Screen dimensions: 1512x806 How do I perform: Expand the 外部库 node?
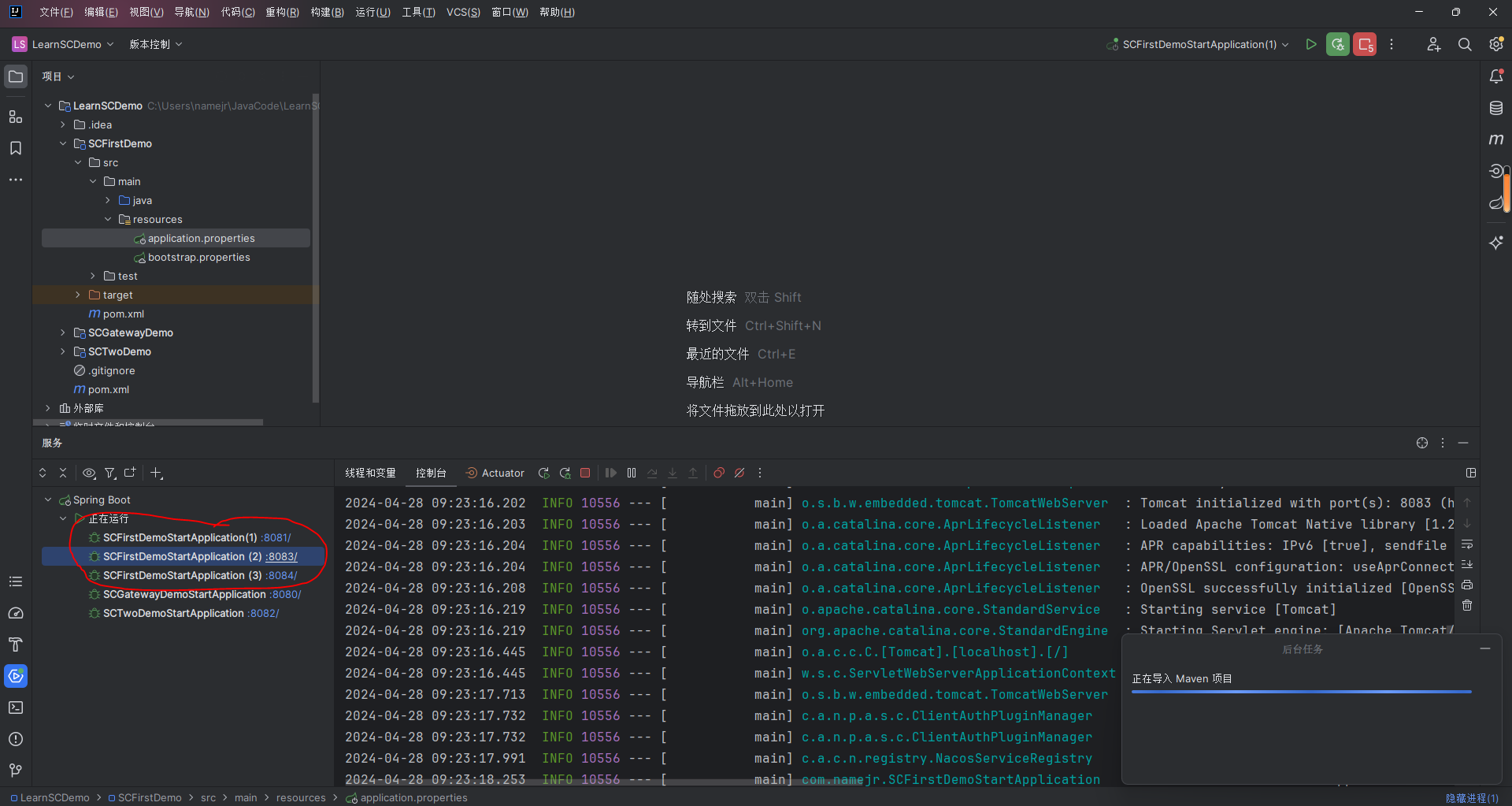[x=48, y=408]
